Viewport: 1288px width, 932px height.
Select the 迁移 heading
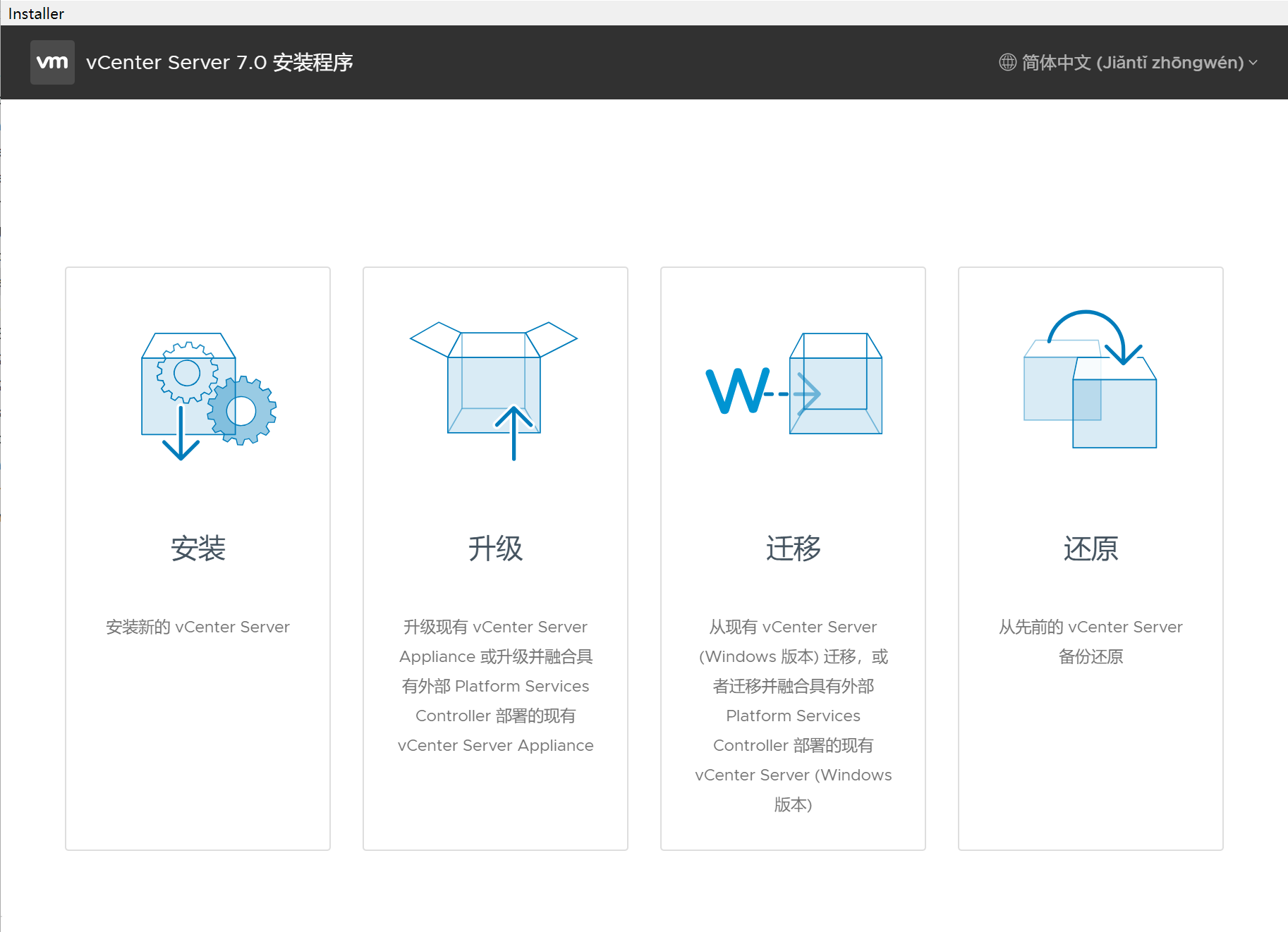coord(793,548)
